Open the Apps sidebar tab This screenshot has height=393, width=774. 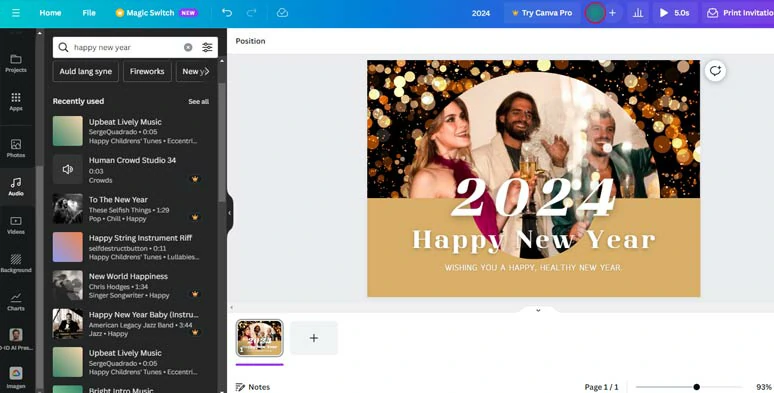16,101
